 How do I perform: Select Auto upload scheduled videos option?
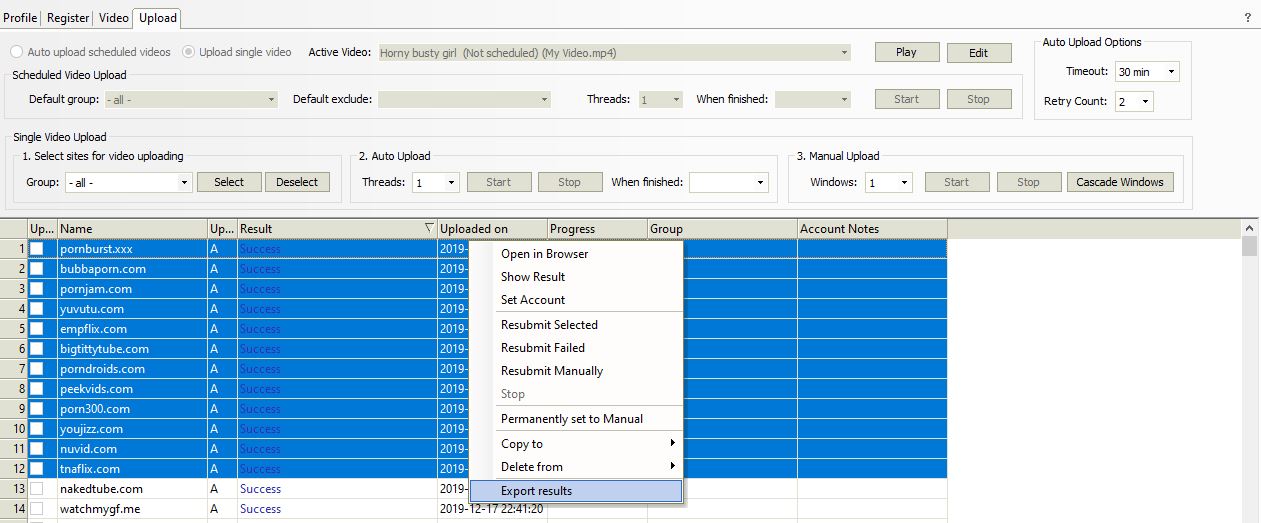coord(90,52)
